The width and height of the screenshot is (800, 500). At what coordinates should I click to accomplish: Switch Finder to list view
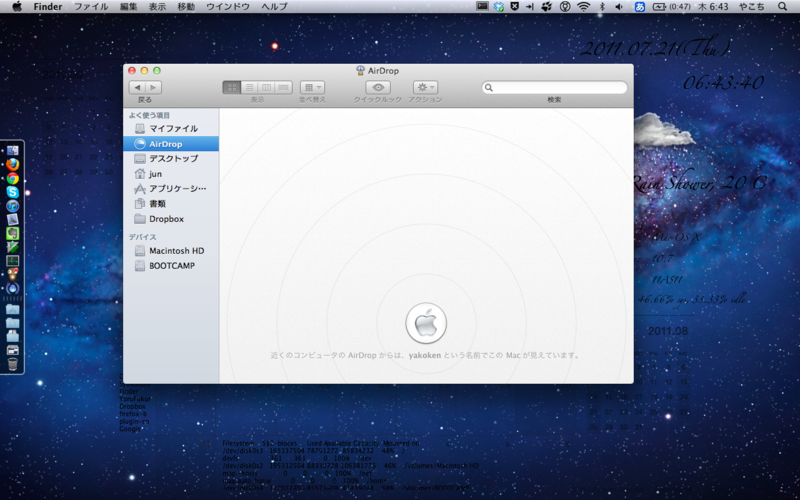click(249, 87)
